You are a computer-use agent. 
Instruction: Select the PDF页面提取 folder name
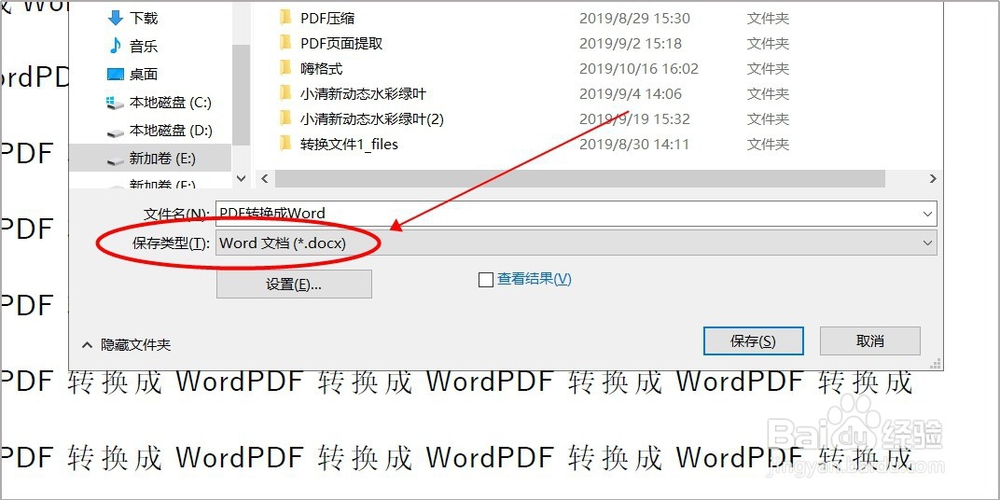(341, 43)
